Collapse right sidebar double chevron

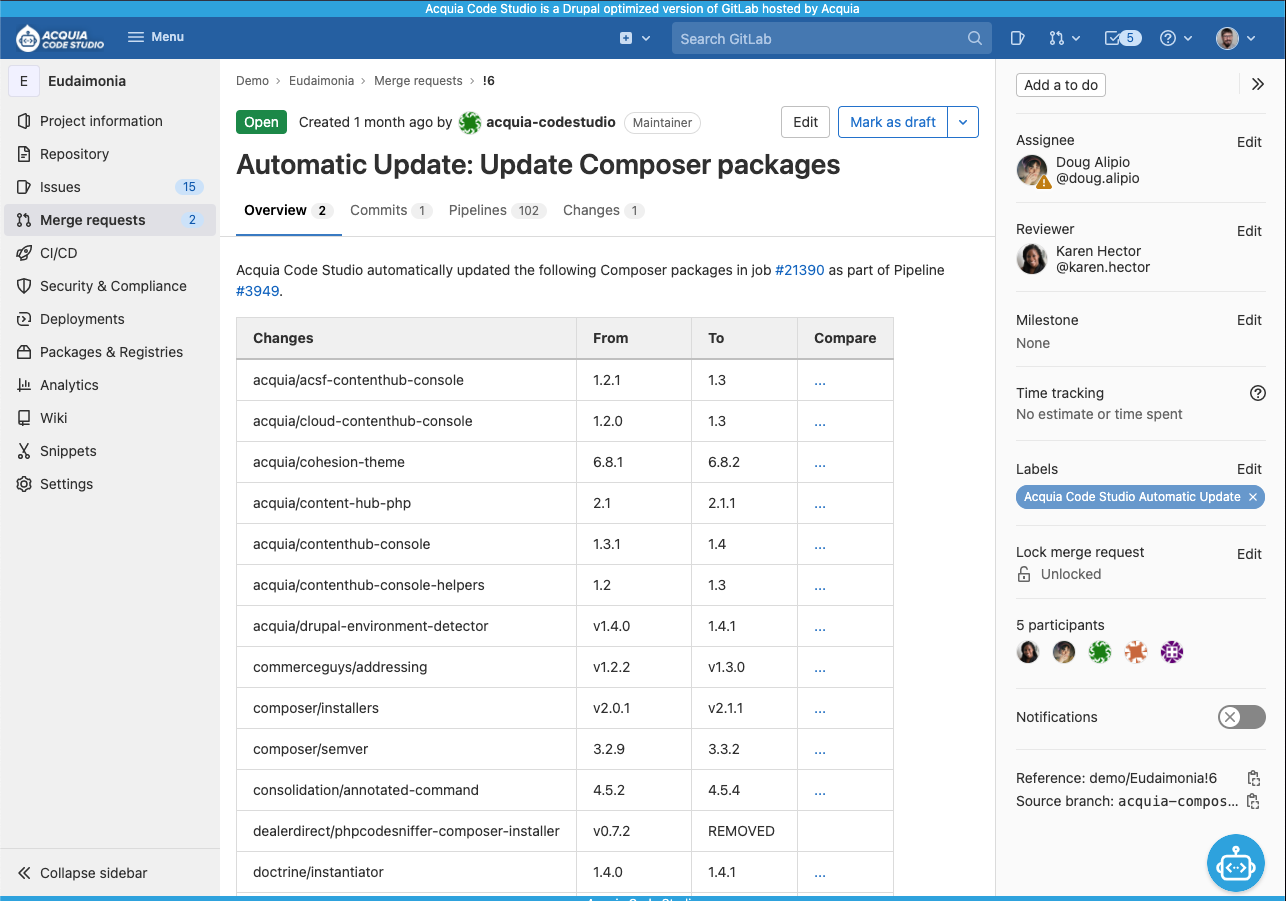click(1258, 85)
